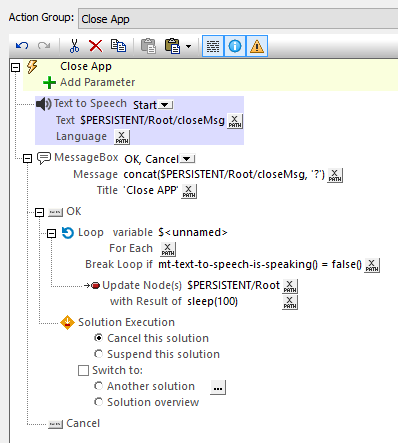Click the loop variable $<unnamed> field

(x=193, y=232)
